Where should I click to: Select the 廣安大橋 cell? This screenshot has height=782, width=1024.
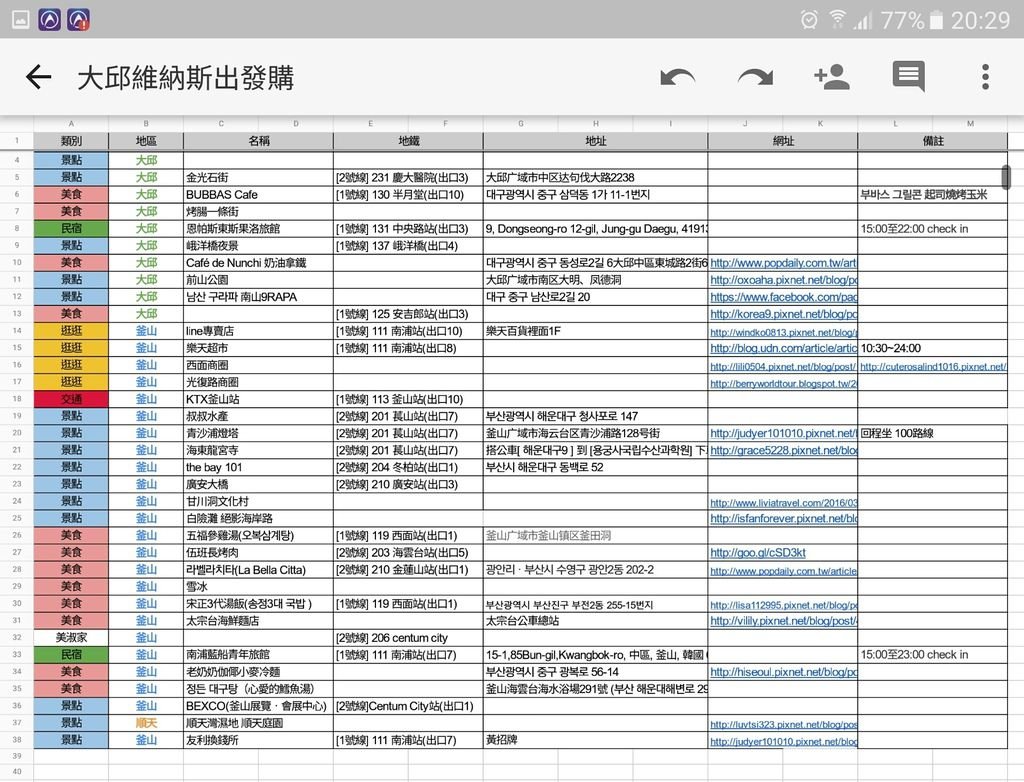pos(259,484)
